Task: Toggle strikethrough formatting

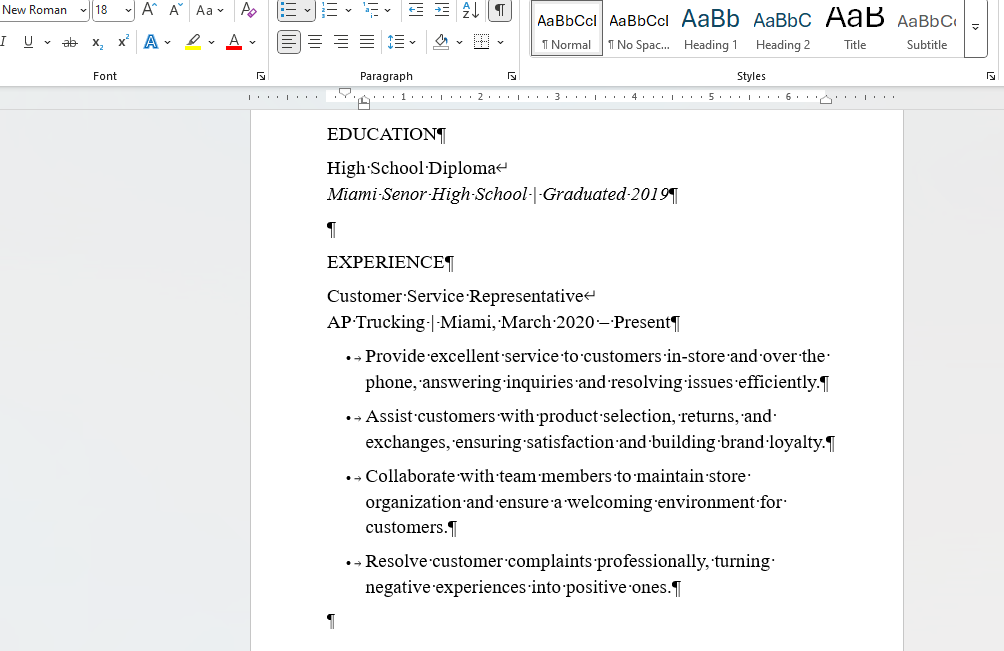Action: (70, 43)
